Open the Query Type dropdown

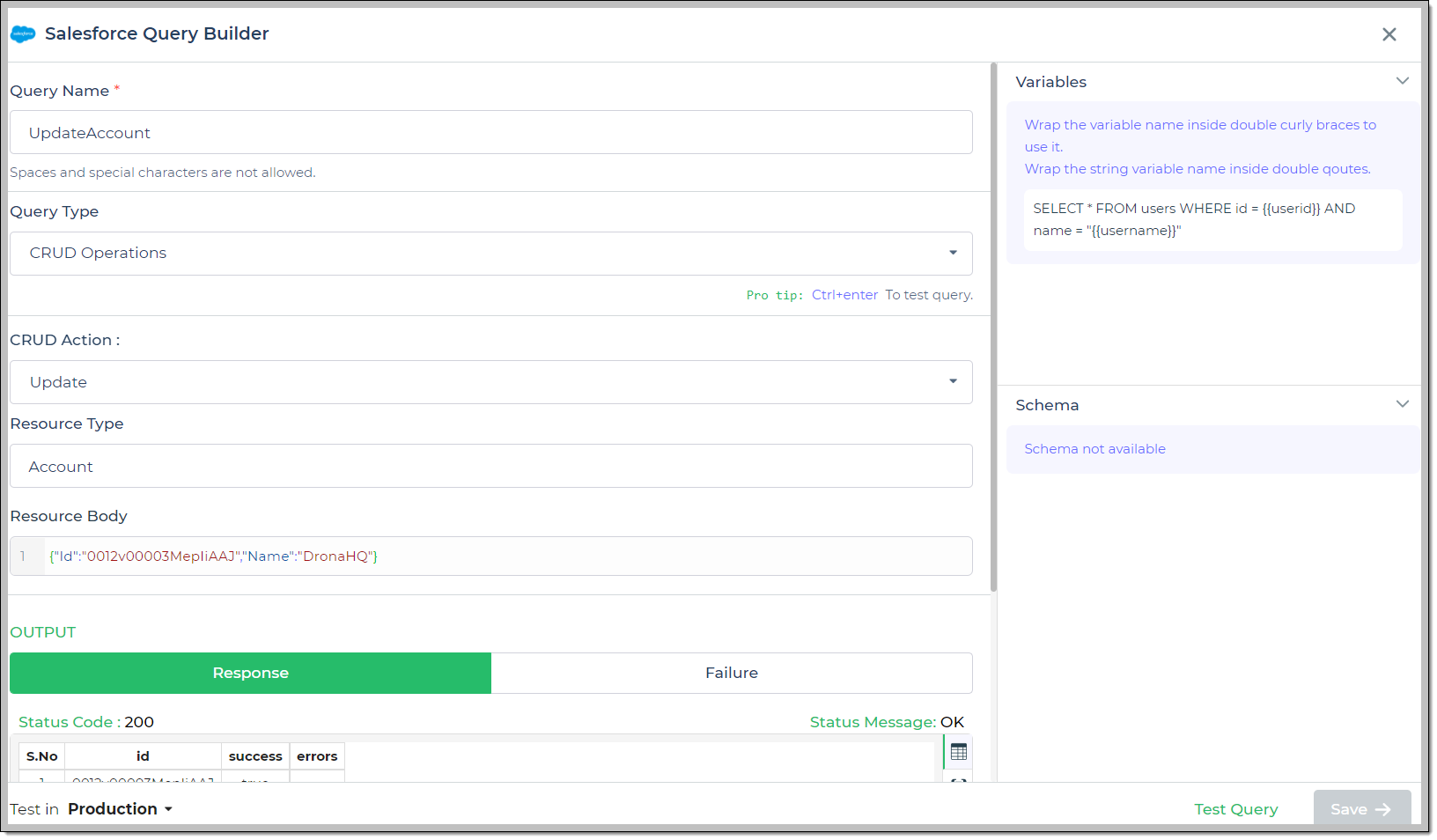491,254
